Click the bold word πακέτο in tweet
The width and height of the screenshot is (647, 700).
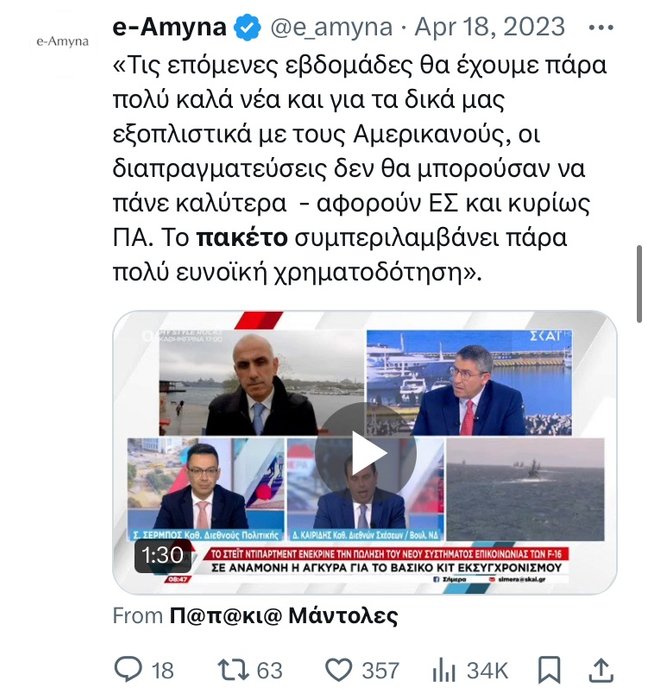coord(242,237)
